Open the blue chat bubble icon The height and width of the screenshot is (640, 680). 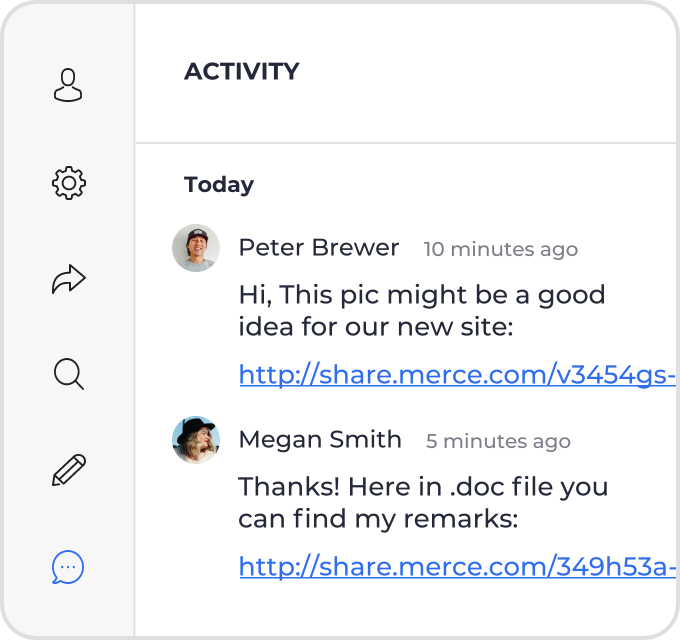tap(68, 567)
